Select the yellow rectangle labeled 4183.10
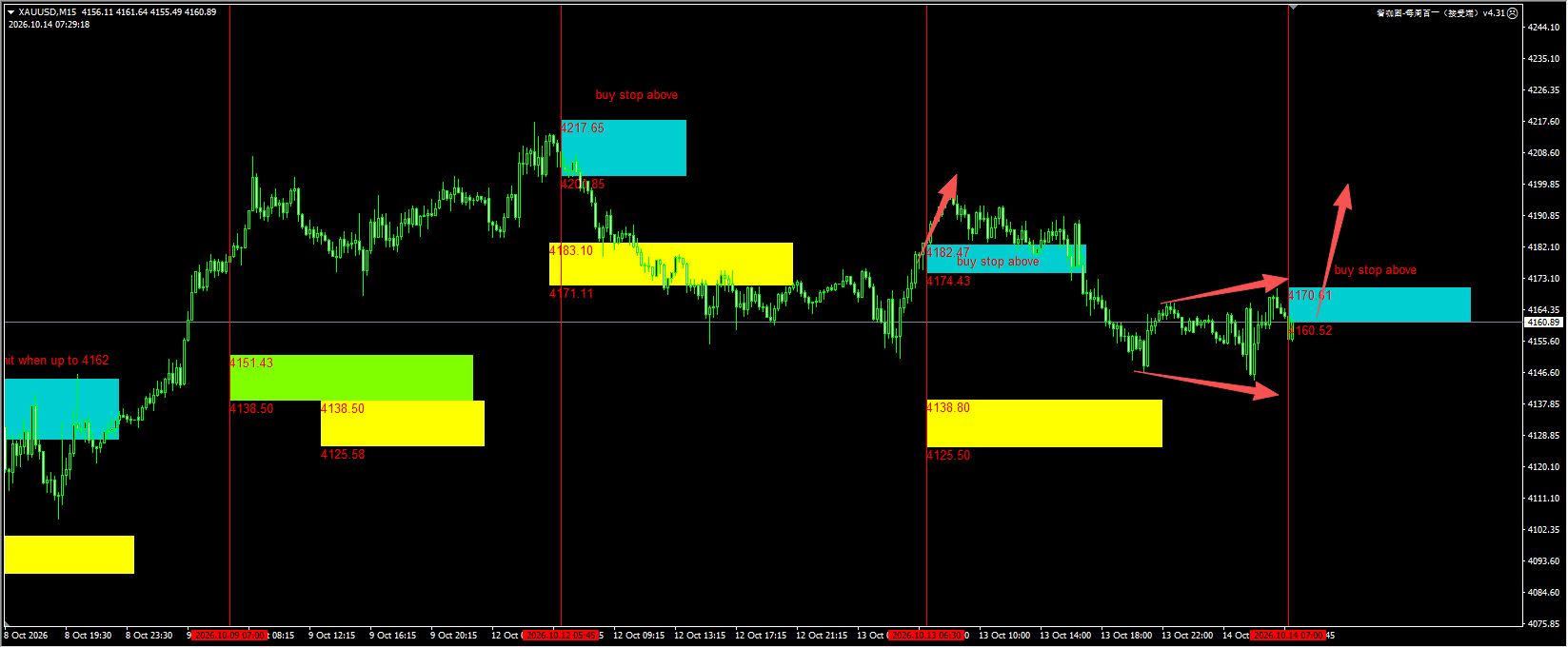This screenshot has width=1568, height=648. [671, 264]
